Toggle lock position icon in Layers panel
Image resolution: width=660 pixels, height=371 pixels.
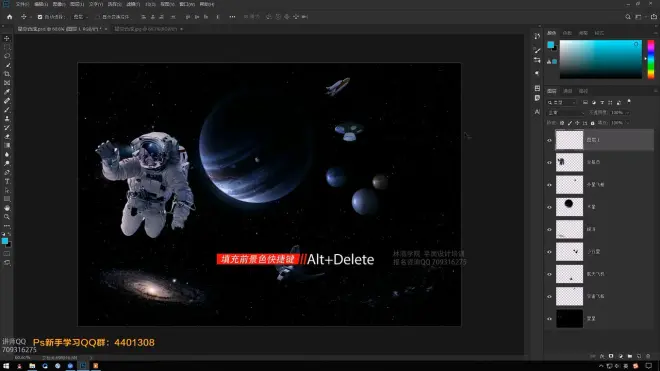tap(577, 123)
